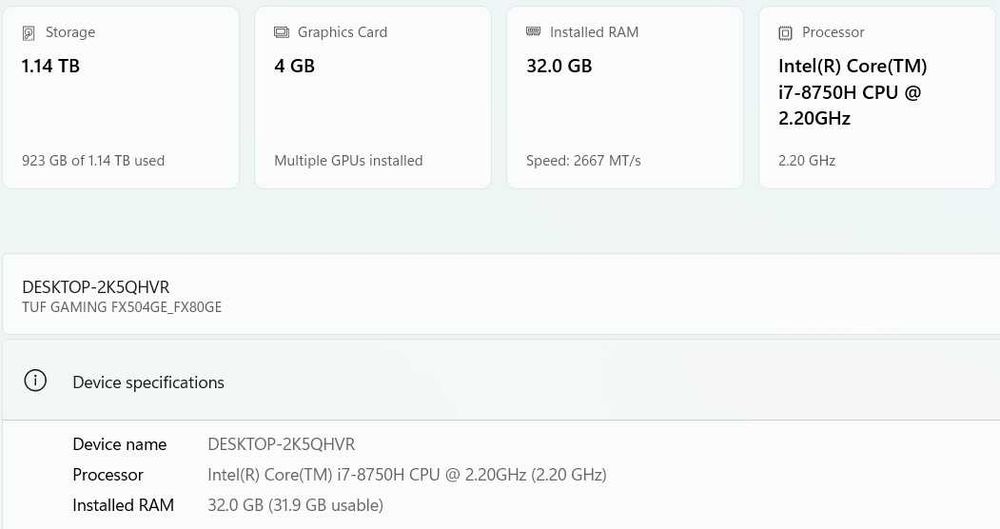This screenshot has height=529, width=1000.
Task: Click the DESKTOP-2K5QHVR heading above the model name
Action: pos(96,287)
